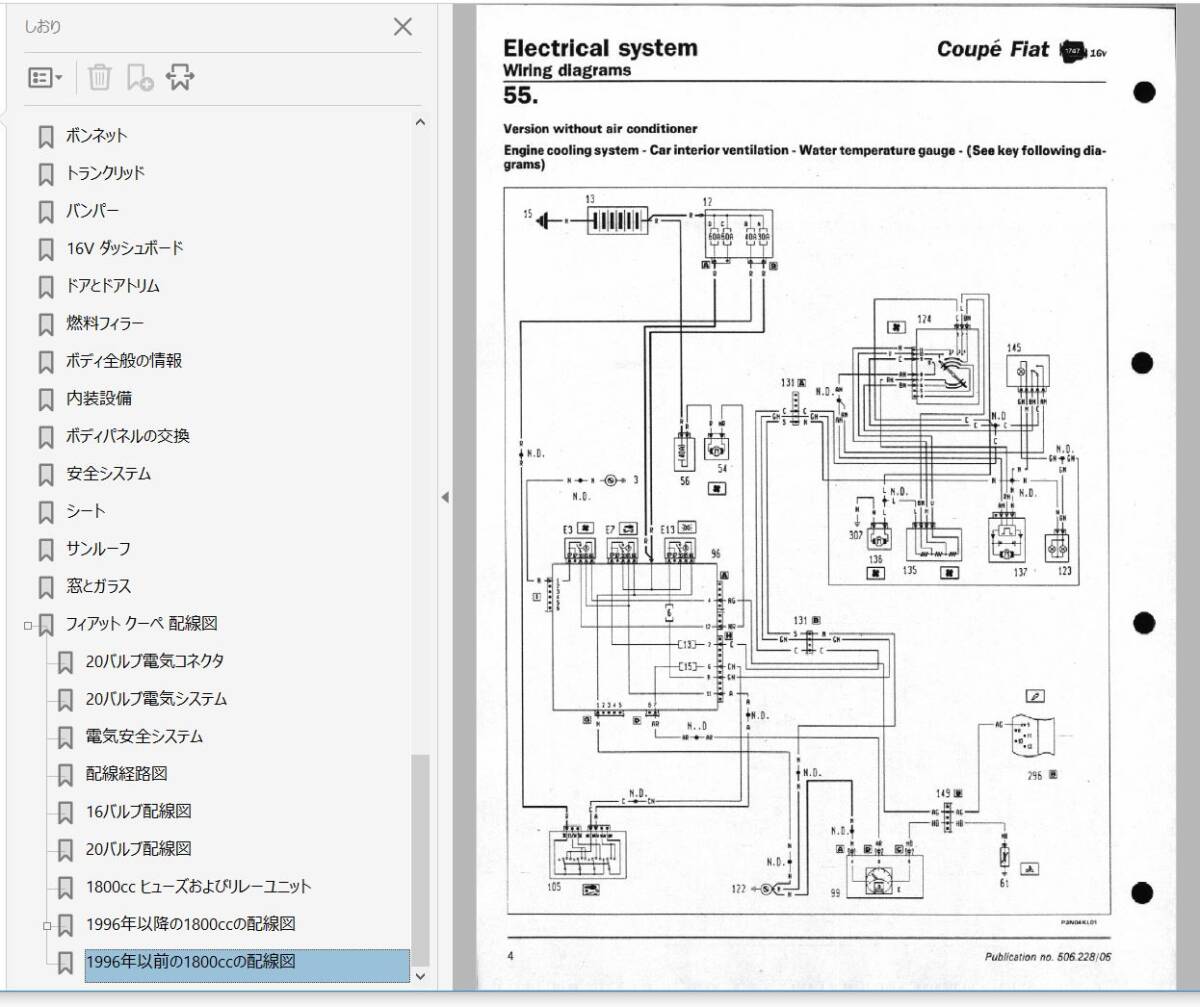Click the add new bookmark icon
Image resolution: width=1200 pixels, height=1007 pixels.
139,78
